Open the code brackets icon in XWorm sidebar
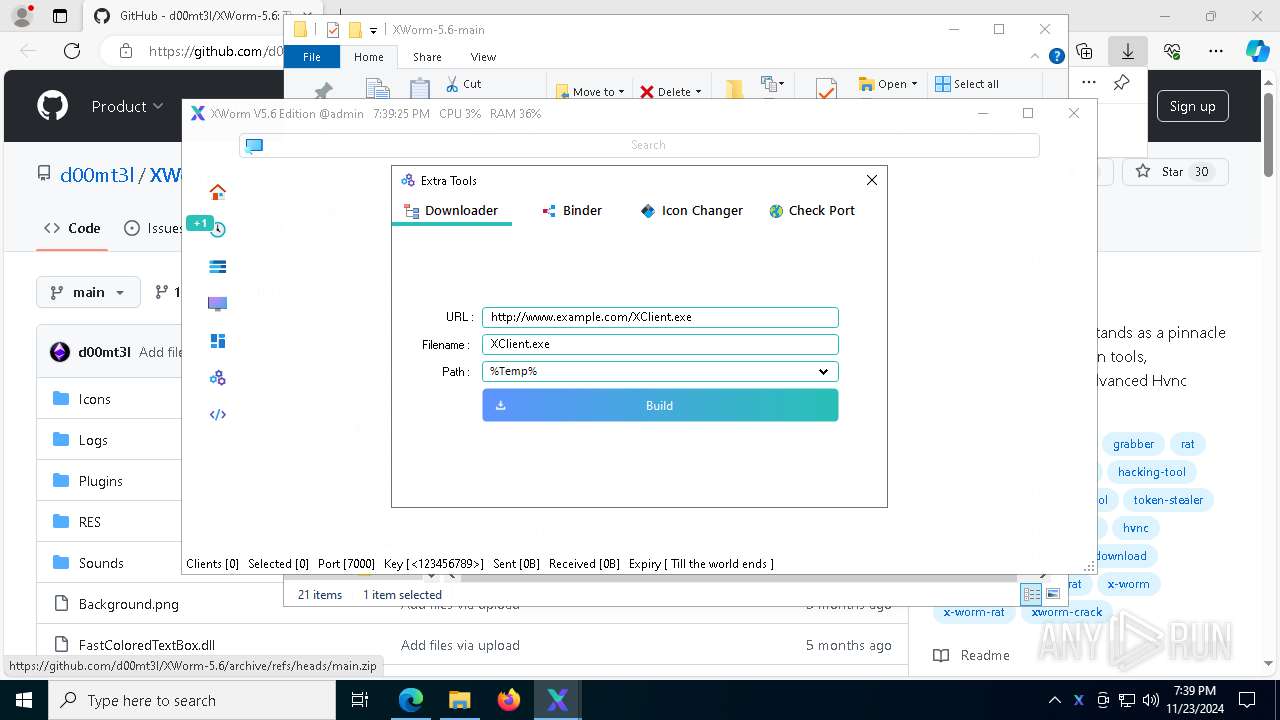Screen dimensions: 1280x720 (x=217, y=415)
